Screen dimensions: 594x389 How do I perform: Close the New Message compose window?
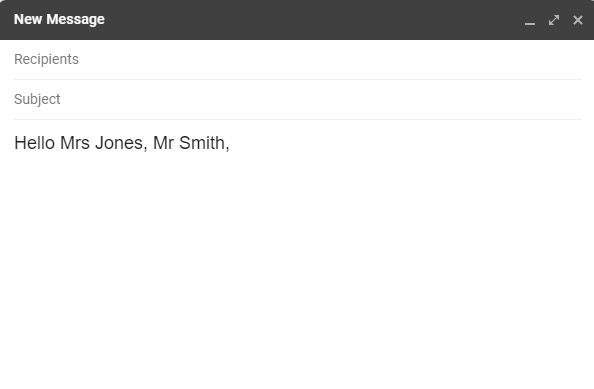click(578, 20)
